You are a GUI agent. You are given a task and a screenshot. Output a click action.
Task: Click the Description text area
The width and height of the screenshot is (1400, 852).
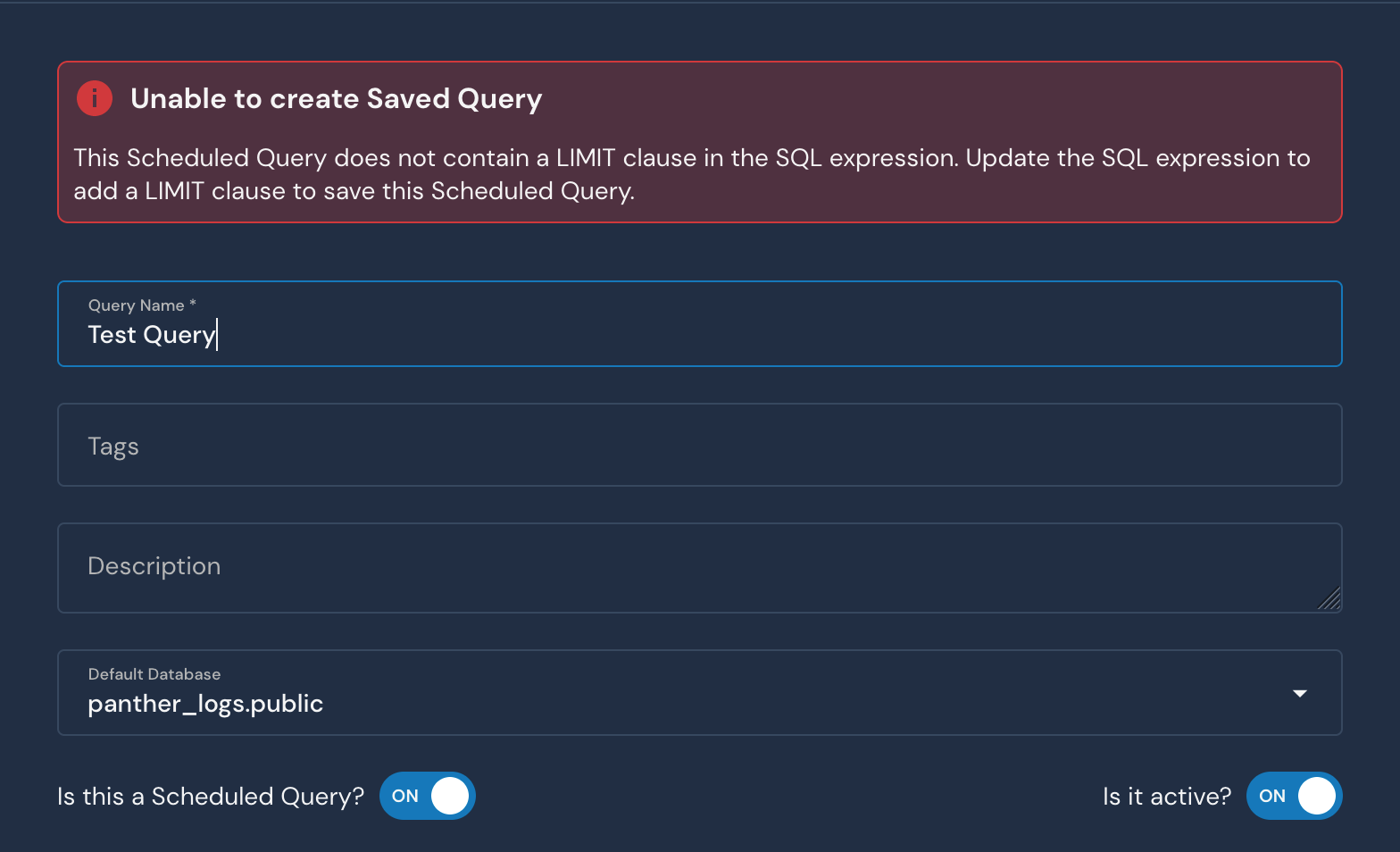(700, 568)
